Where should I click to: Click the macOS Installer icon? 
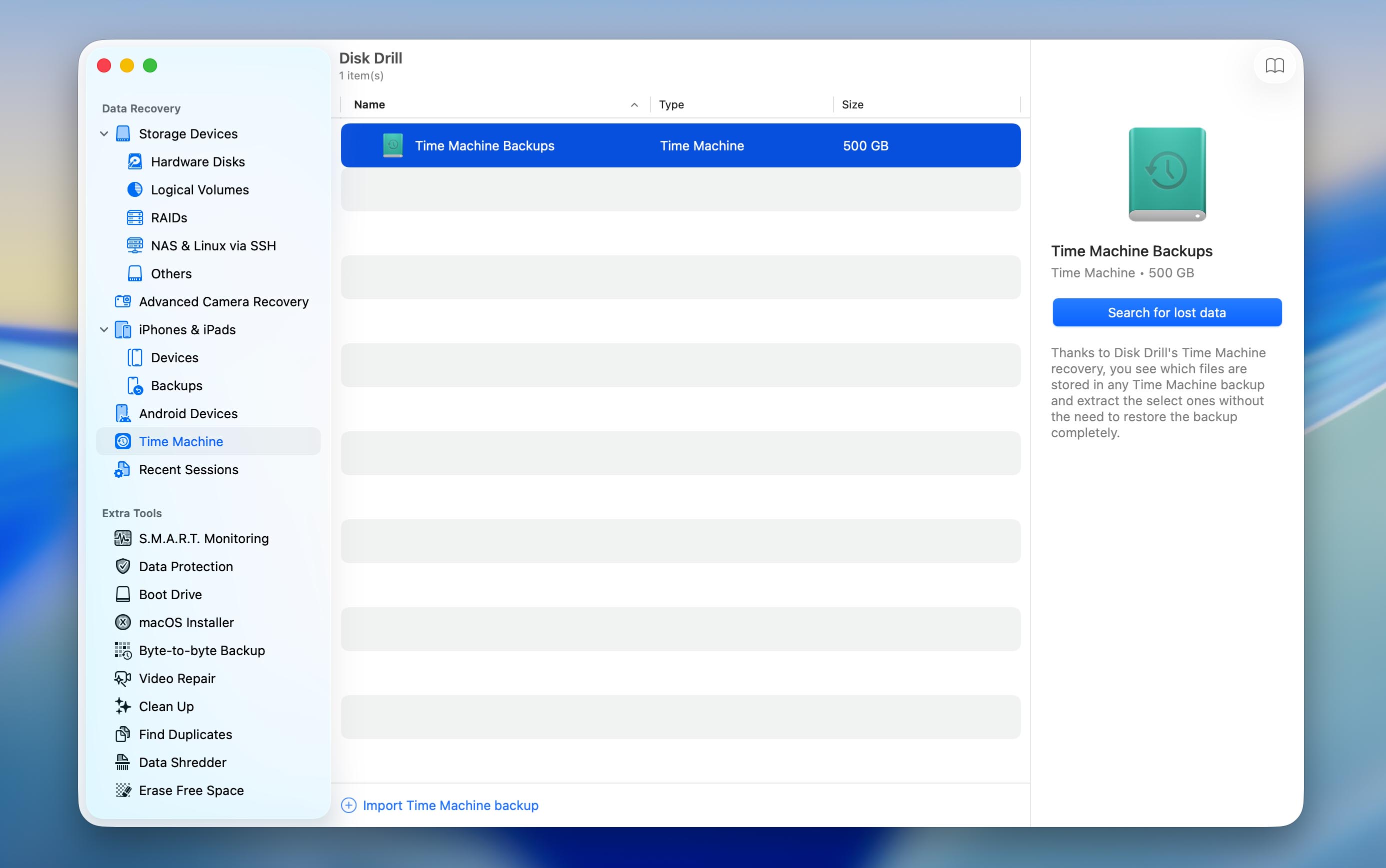[x=123, y=622]
